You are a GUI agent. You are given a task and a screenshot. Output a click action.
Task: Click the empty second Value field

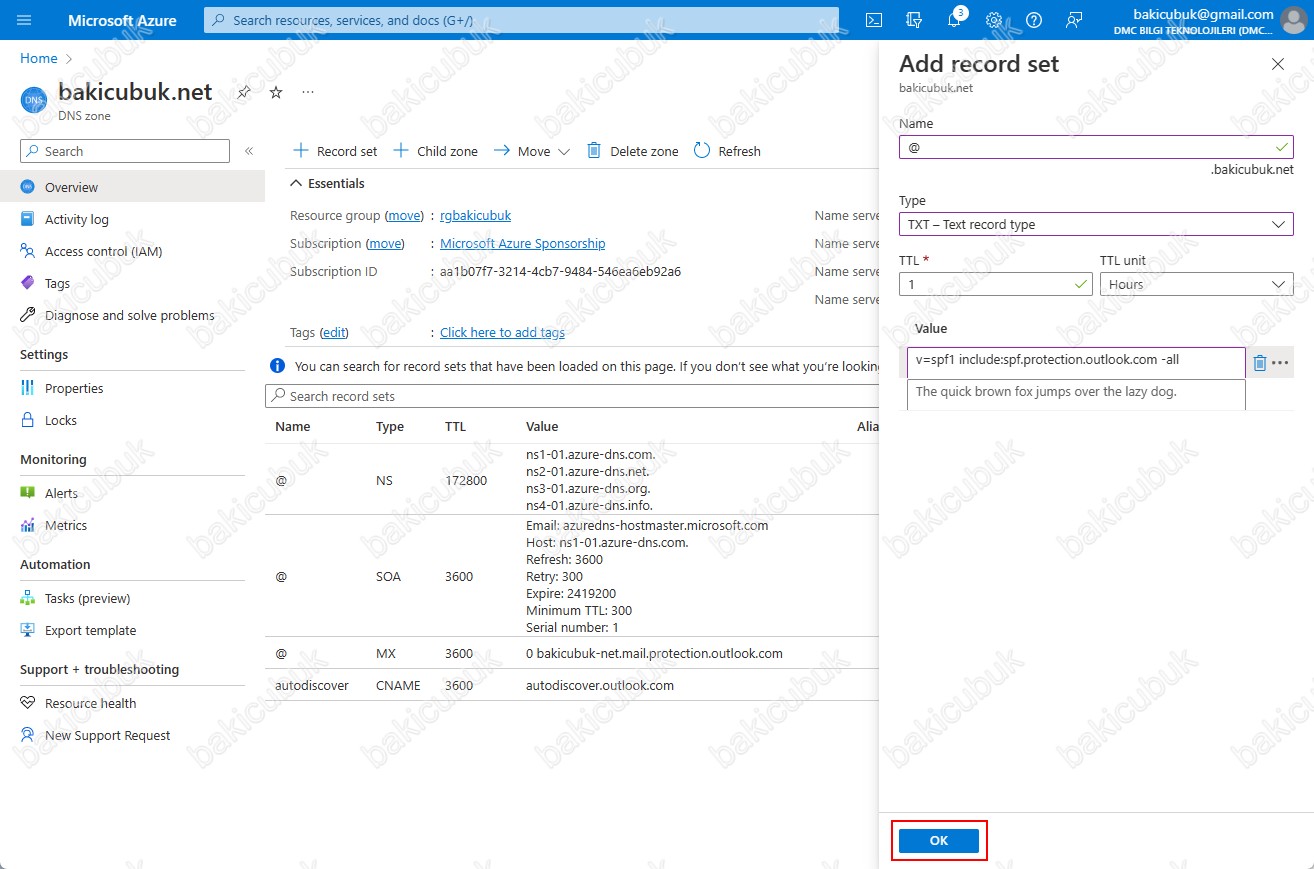pos(1076,395)
